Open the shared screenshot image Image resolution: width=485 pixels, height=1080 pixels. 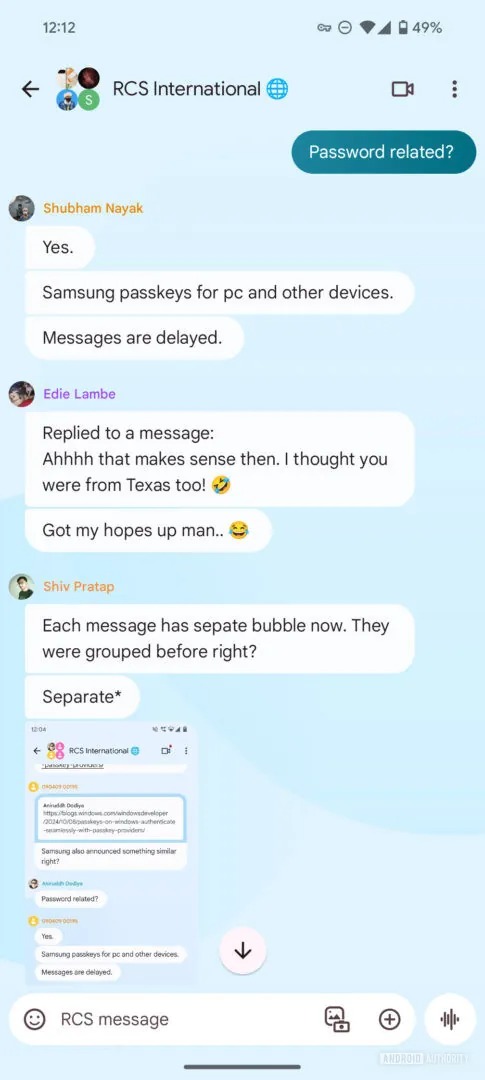(111, 853)
